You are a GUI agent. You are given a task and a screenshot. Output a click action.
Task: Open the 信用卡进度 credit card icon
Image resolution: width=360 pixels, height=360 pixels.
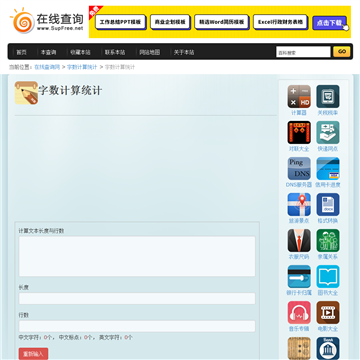pos(328,168)
